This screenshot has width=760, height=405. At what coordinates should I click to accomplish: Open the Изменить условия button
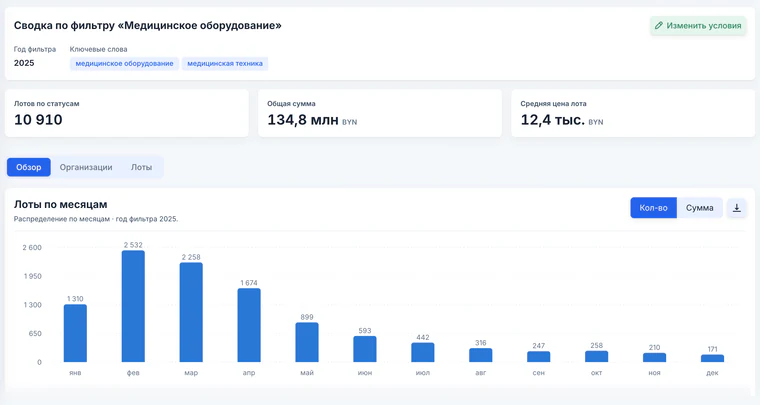pyautogui.click(x=698, y=26)
